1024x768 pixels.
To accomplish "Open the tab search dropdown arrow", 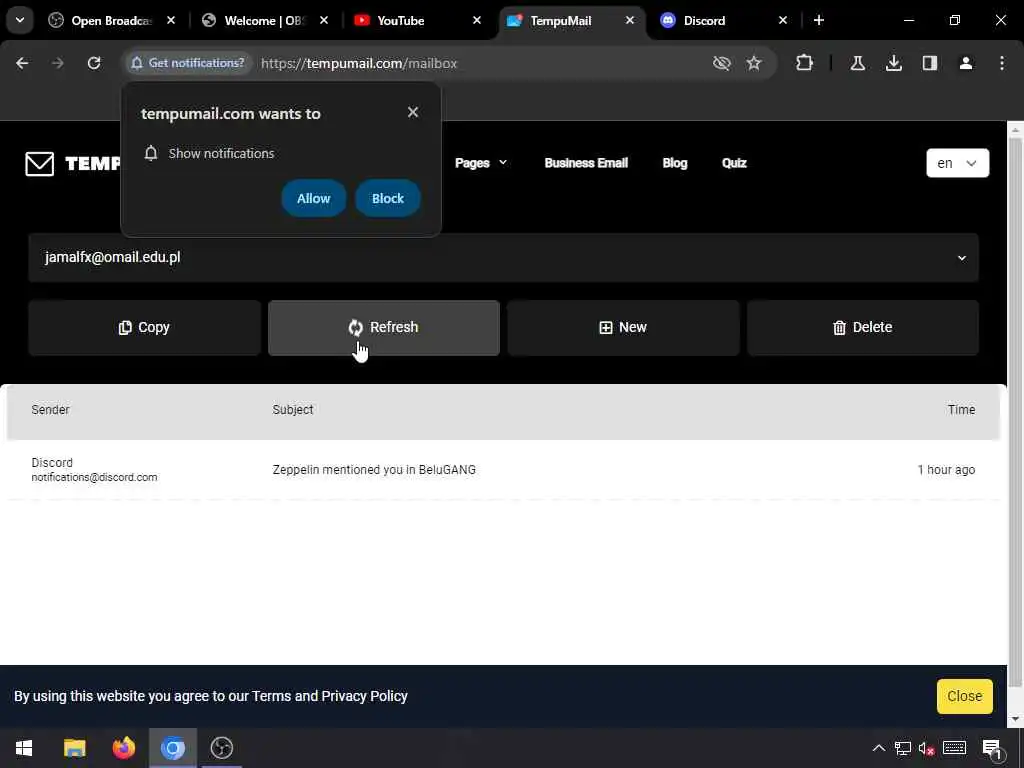I will tap(20, 20).
